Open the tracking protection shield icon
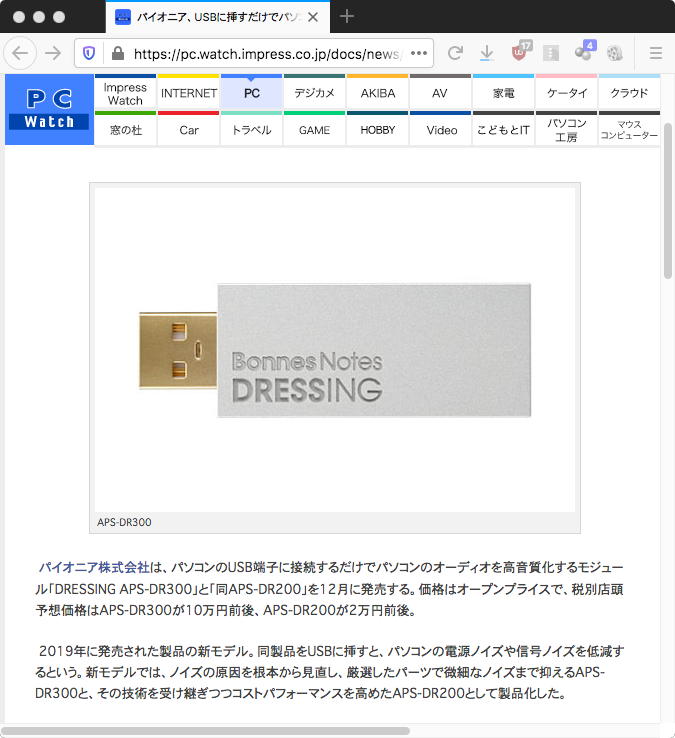 point(89,53)
